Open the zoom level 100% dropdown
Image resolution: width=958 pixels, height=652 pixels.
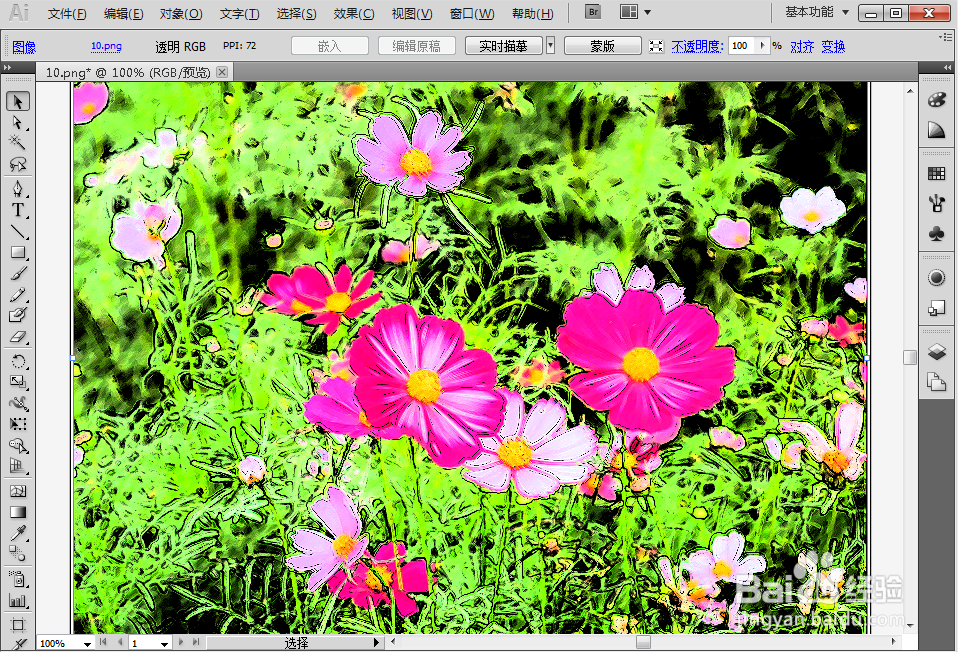pyautogui.click(x=87, y=643)
